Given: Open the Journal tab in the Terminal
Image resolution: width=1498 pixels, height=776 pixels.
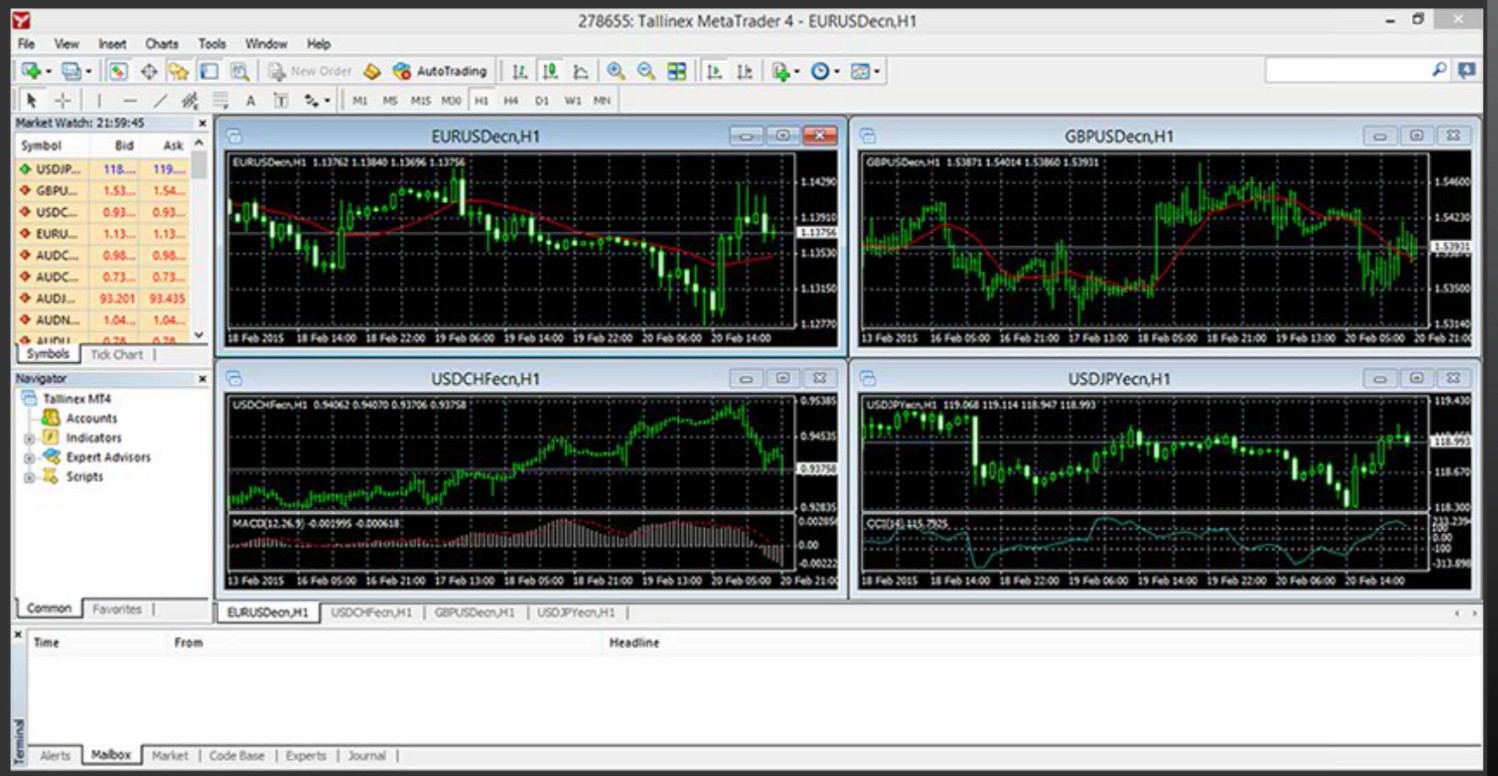Looking at the screenshot, I should pos(367,756).
